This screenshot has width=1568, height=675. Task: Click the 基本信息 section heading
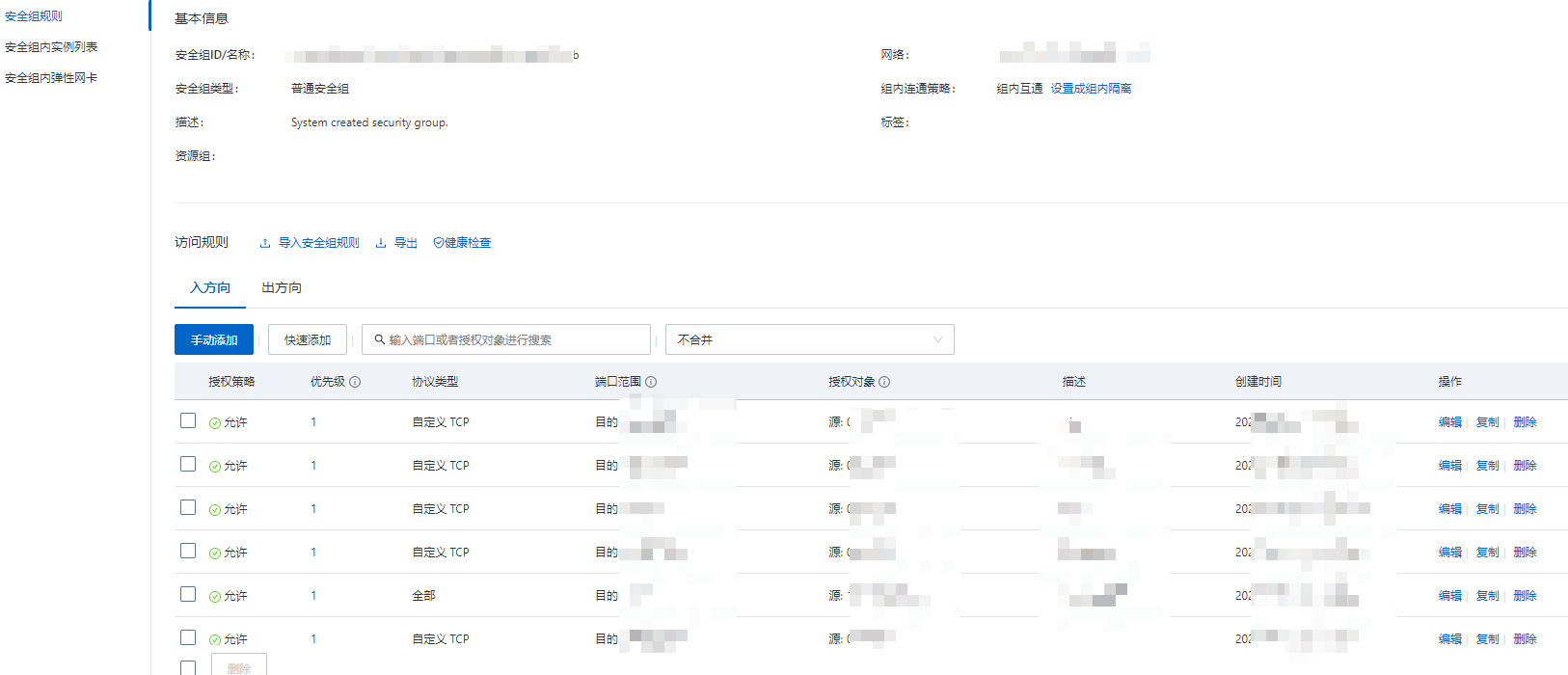pyautogui.click(x=202, y=18)
